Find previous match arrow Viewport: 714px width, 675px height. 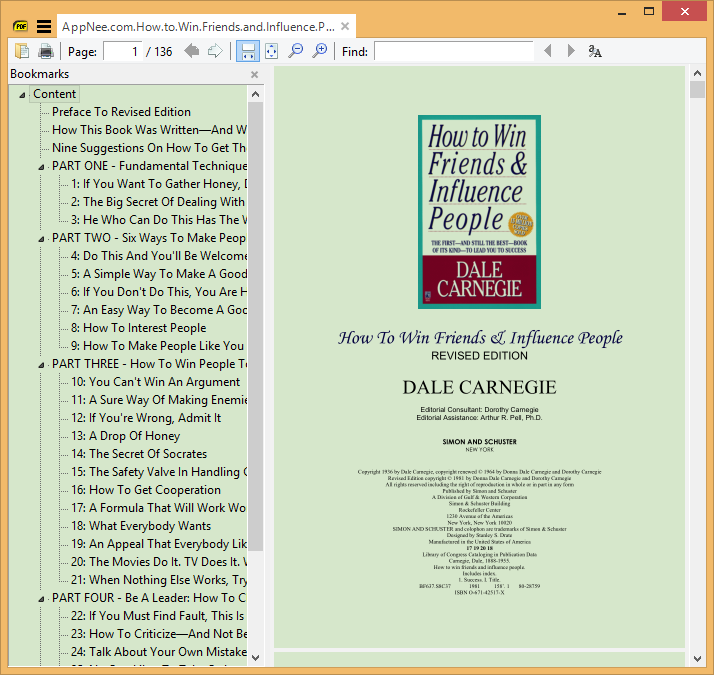pyautogui.click(x=548, y=51)
